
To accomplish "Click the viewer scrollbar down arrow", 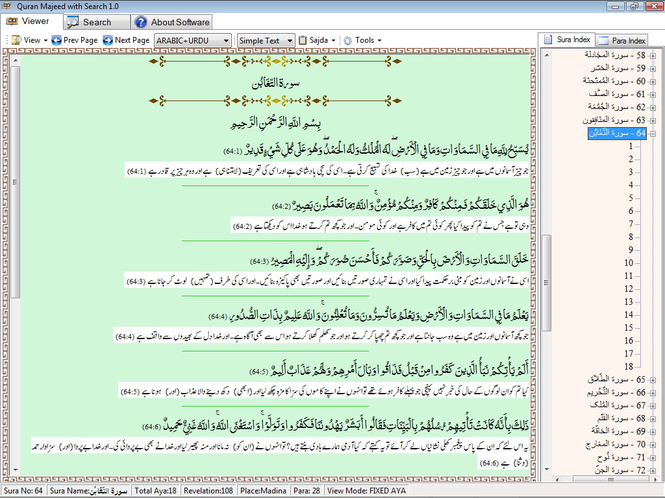I will pyautogui.click(x=16, y=470).
